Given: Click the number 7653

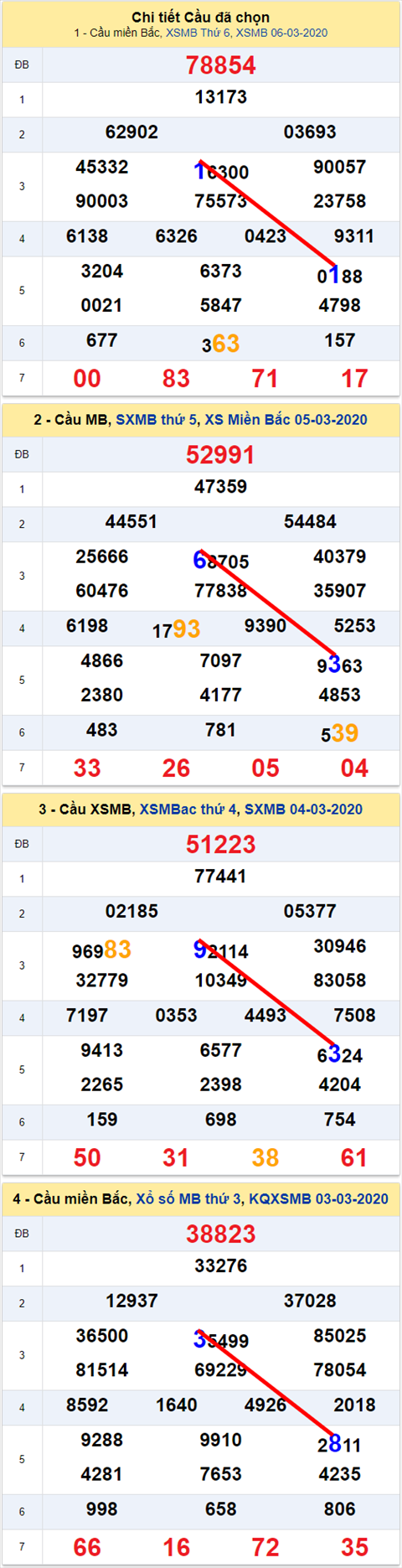Looking at the screenshot, I should tap(221, 1475).
